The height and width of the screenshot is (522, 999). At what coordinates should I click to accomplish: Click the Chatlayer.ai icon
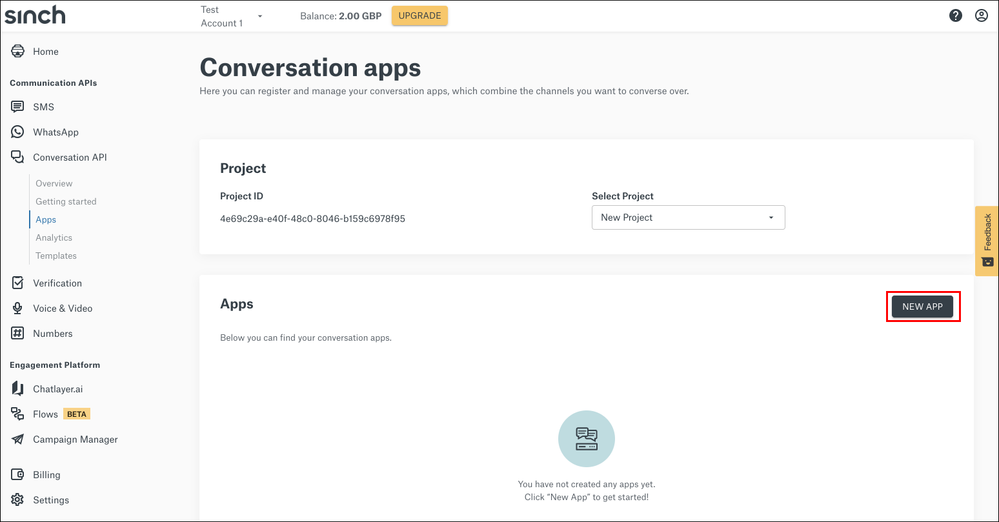tap(18, 389)
